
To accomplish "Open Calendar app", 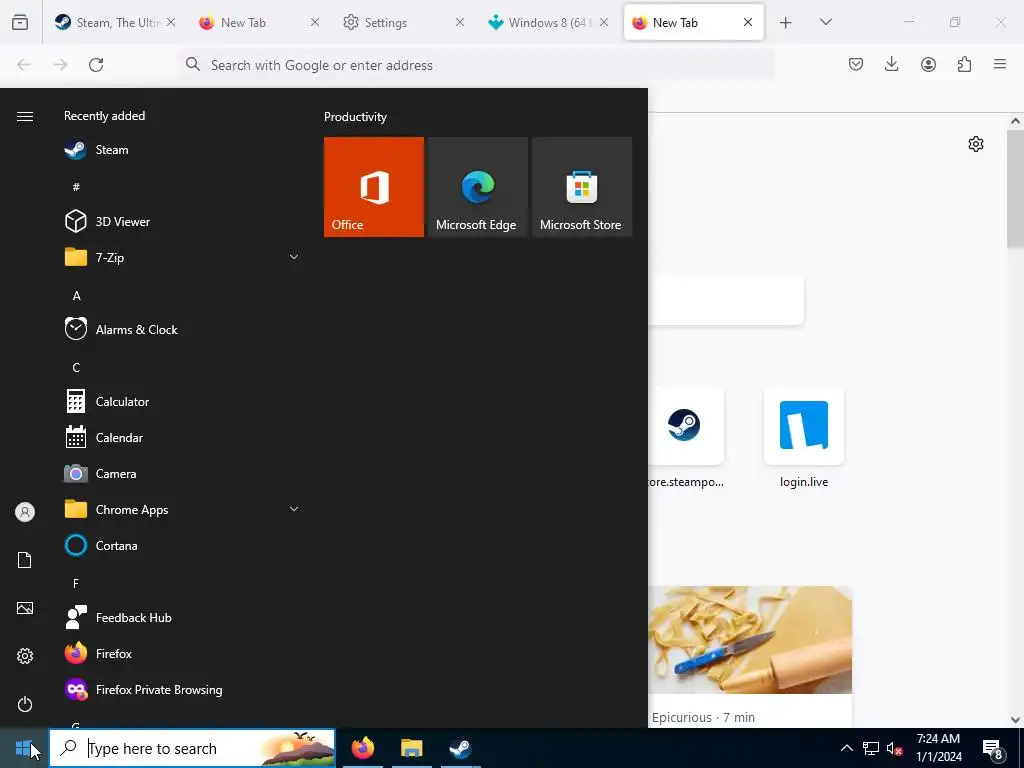I will tap(182, 438).
